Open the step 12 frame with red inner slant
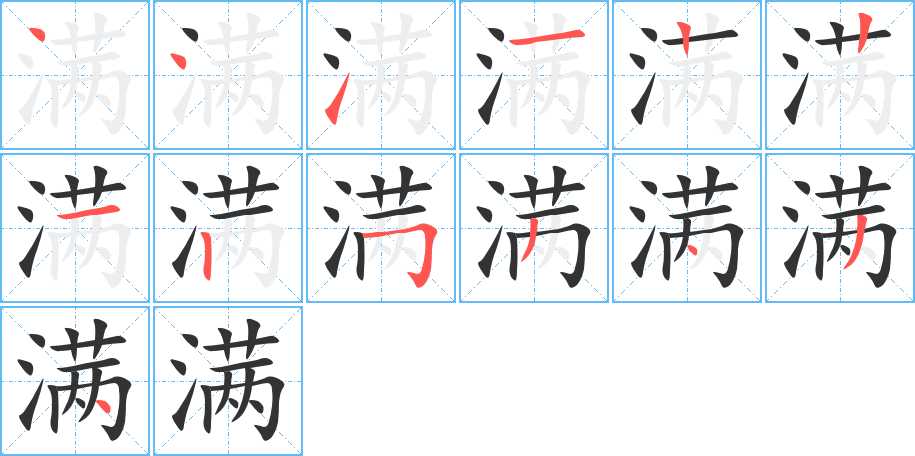The width and height of the screenshot is (915, 456). click(840, 228)
